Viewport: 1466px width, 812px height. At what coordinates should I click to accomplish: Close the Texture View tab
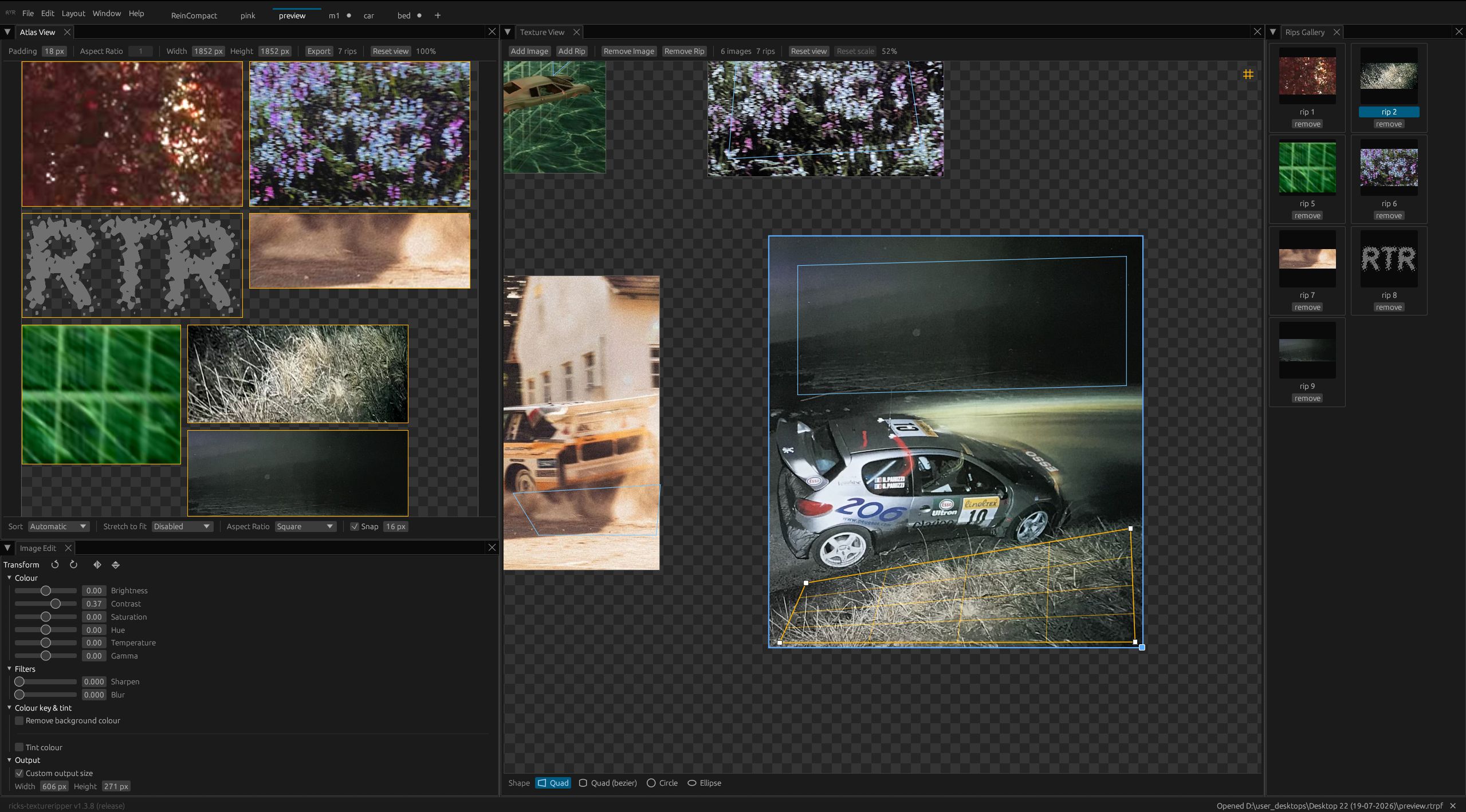pos(576,32)
